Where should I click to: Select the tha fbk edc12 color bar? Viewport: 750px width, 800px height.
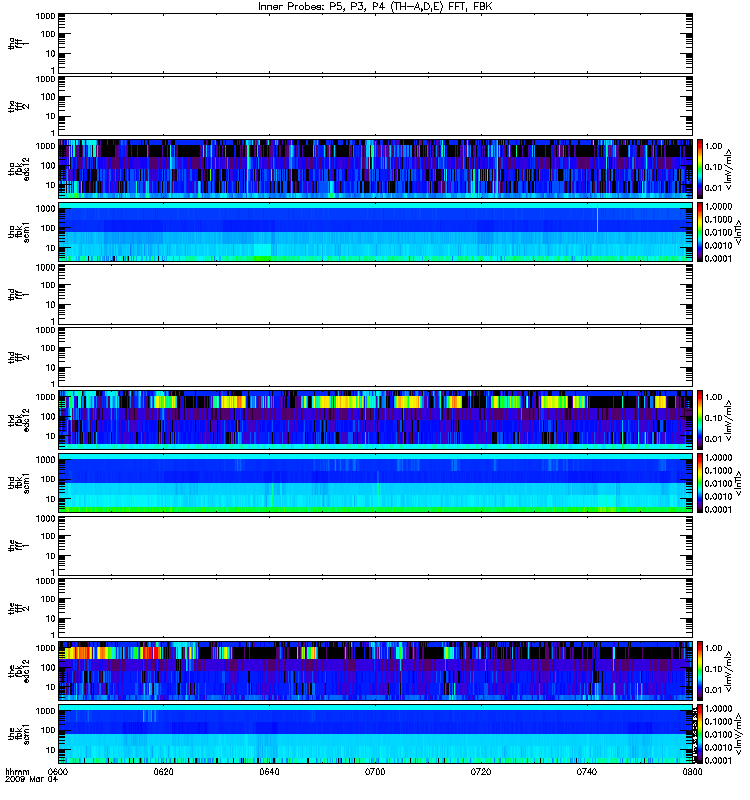tap(700, 169)
